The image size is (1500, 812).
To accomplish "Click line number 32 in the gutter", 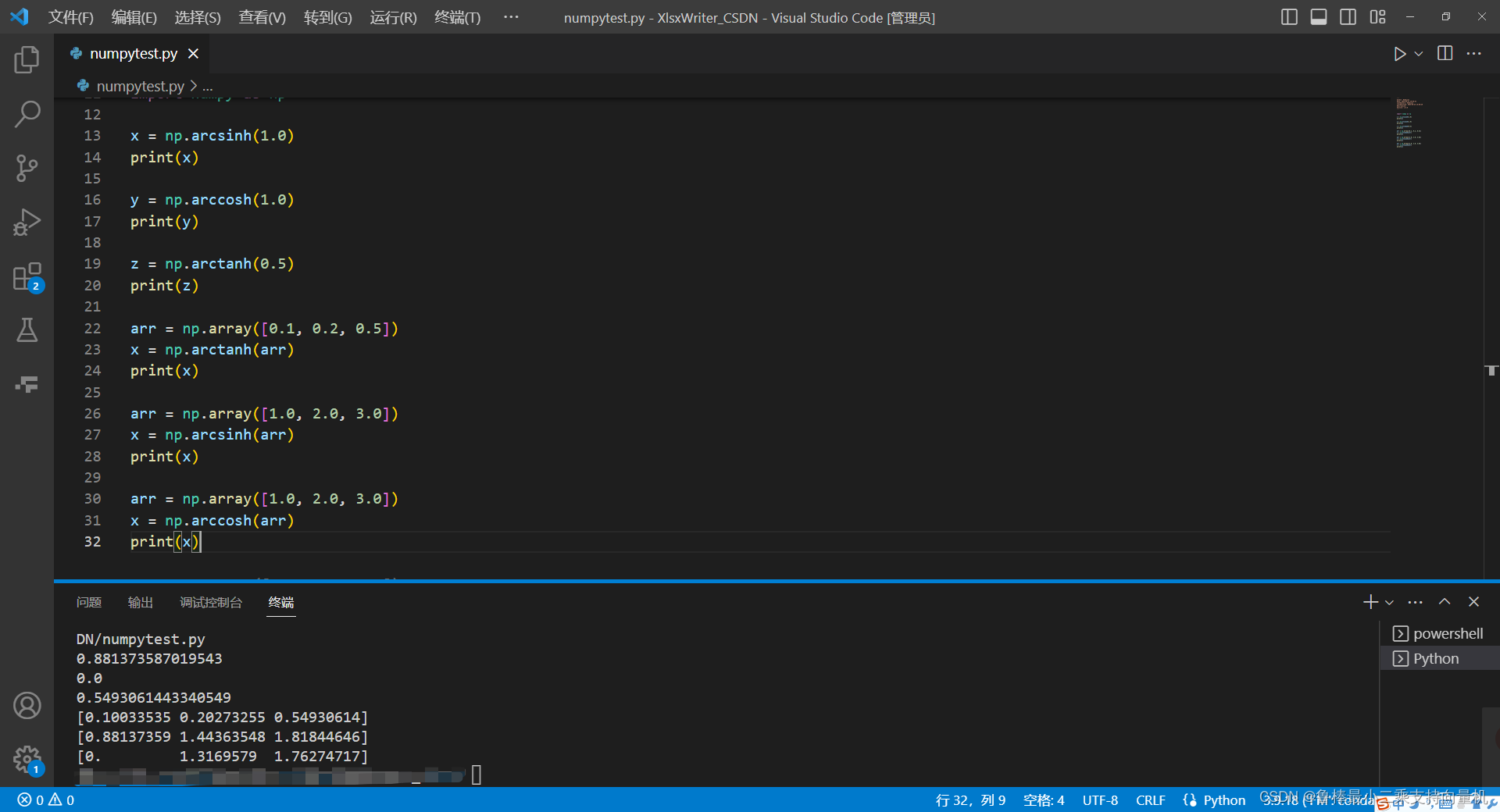I will coord(92,541).
